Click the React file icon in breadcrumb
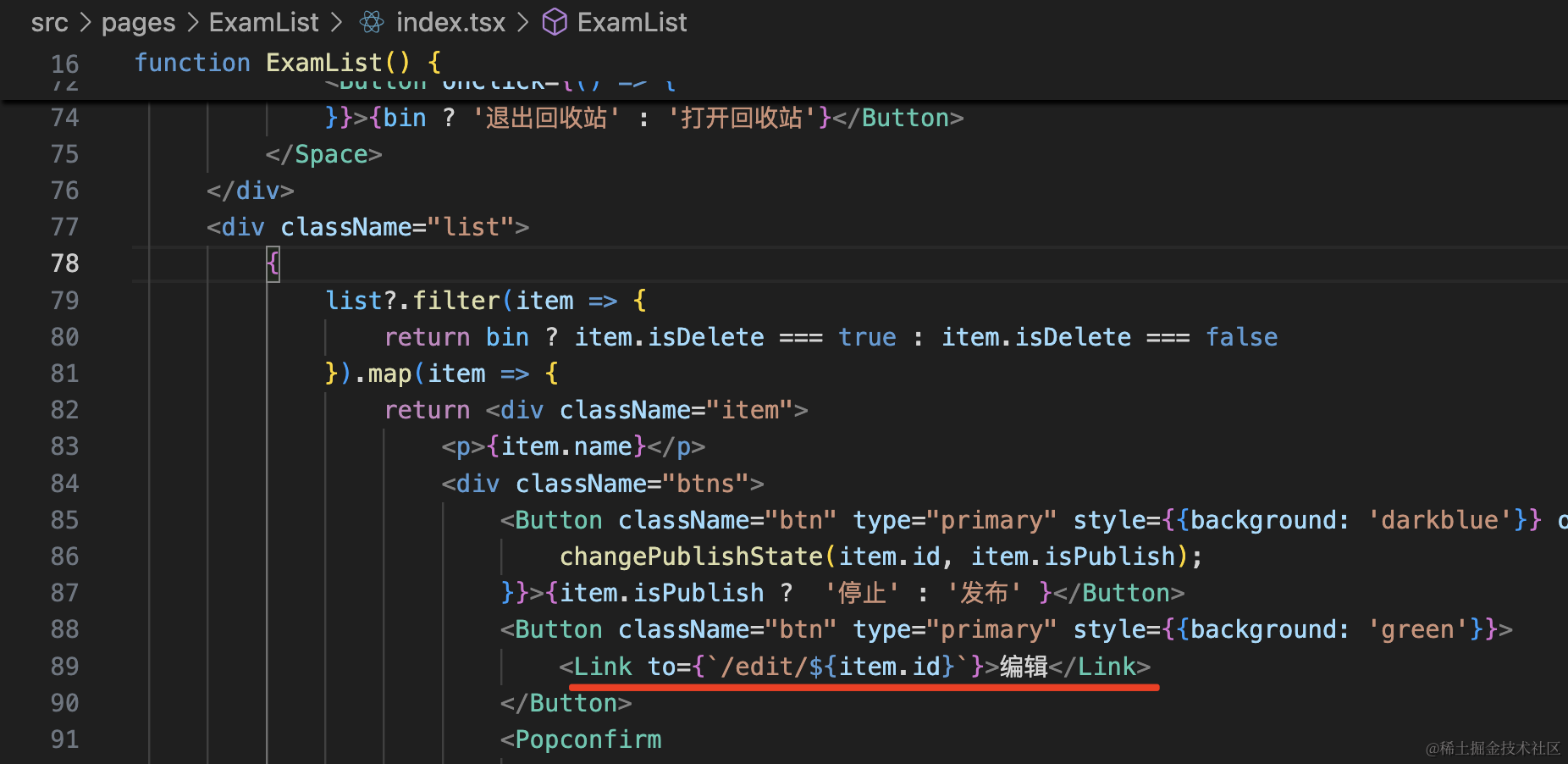Image resolution: width=1568 pixels, height=764 pixels. coord(372,23)
